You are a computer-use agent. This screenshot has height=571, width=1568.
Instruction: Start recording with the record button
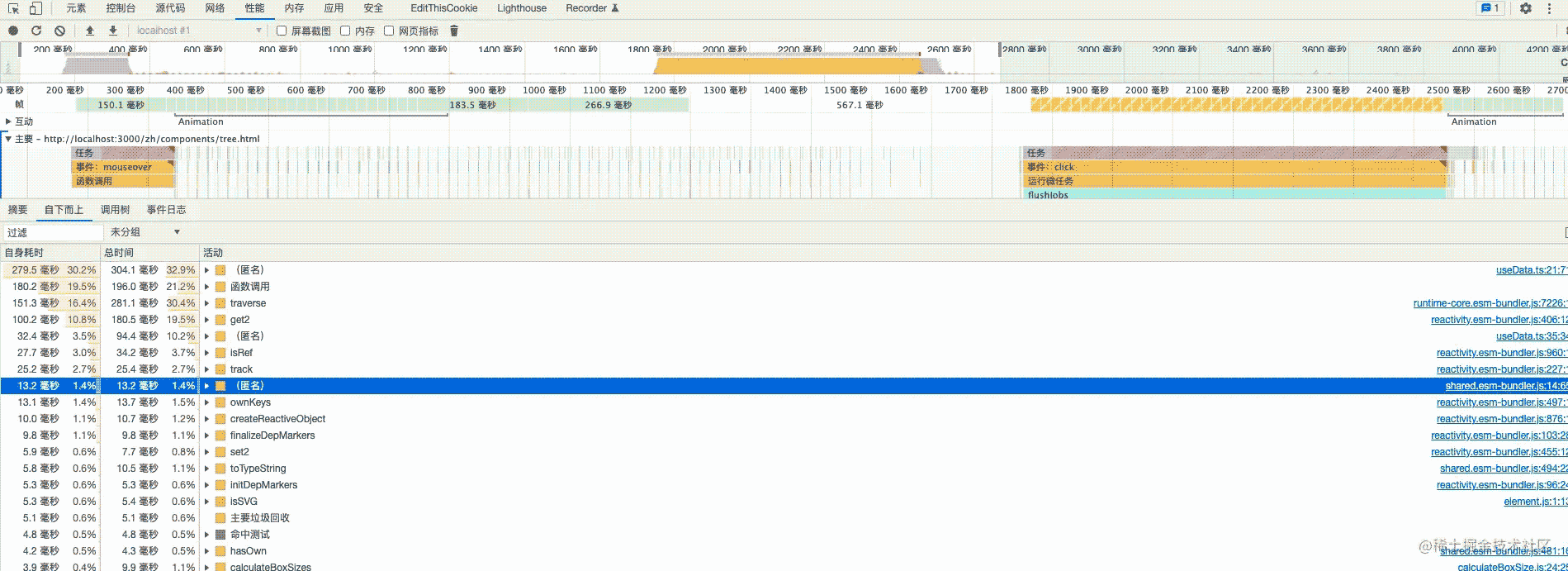[x=13, y=31]
